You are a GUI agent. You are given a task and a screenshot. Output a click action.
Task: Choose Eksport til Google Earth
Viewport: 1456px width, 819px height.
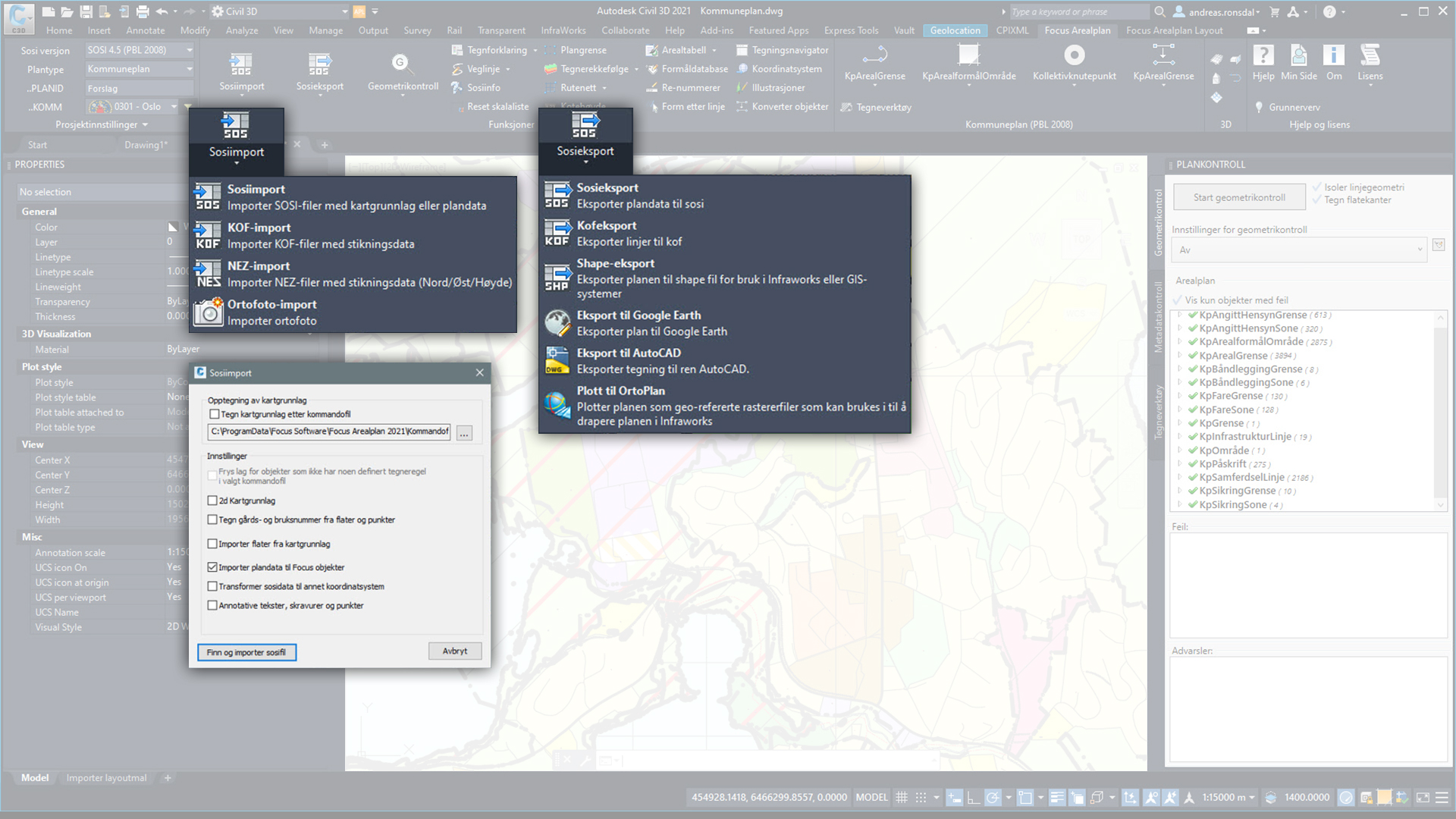click(724, 323)
